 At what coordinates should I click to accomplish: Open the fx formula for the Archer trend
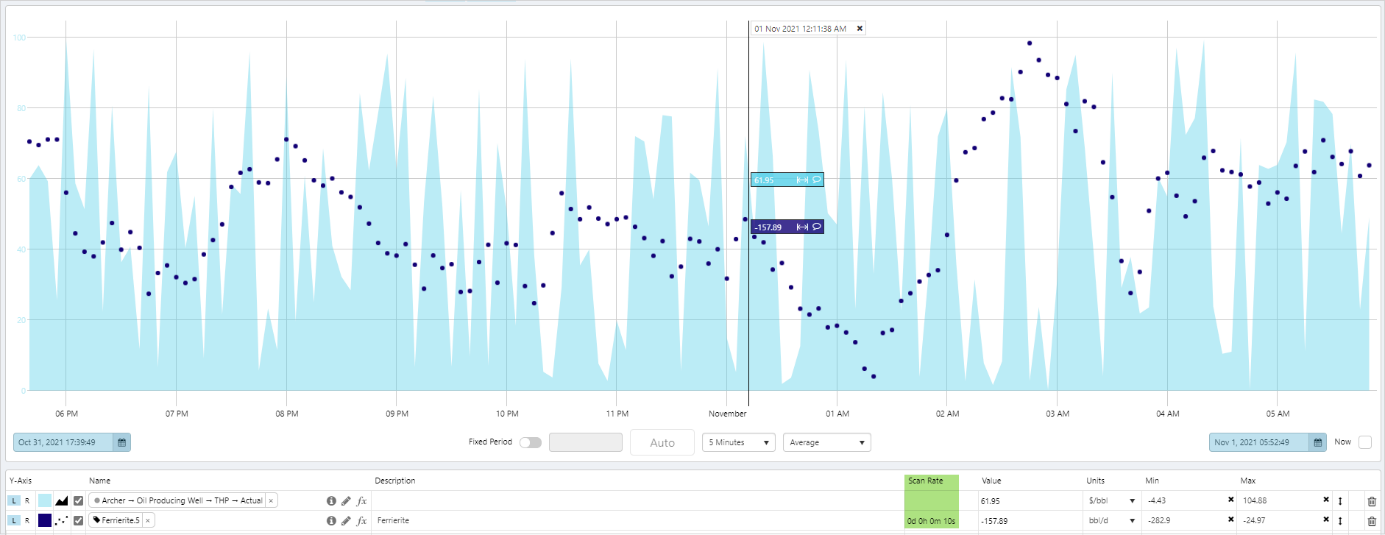click(x=362, y=500)
